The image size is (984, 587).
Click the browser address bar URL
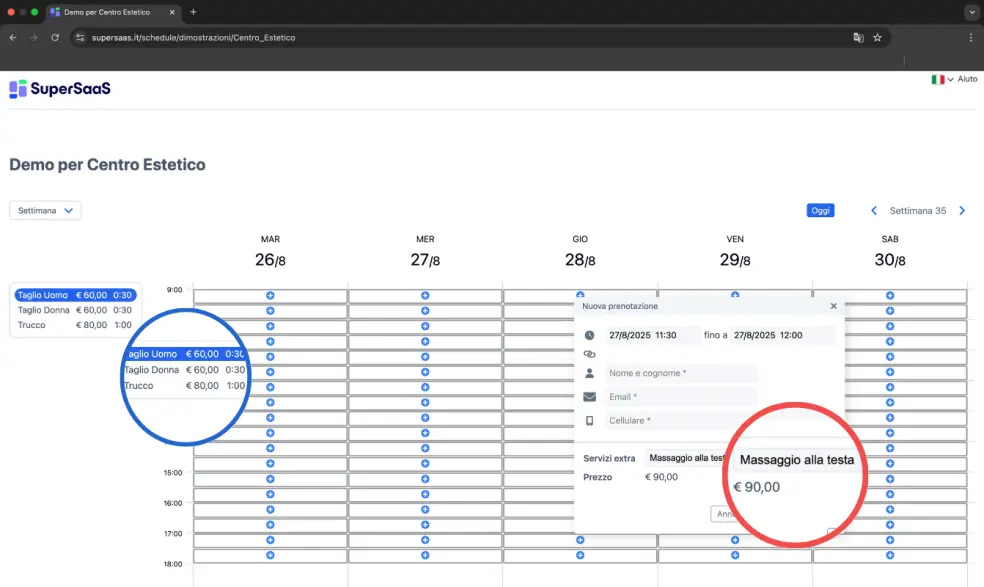coord(193,38)
